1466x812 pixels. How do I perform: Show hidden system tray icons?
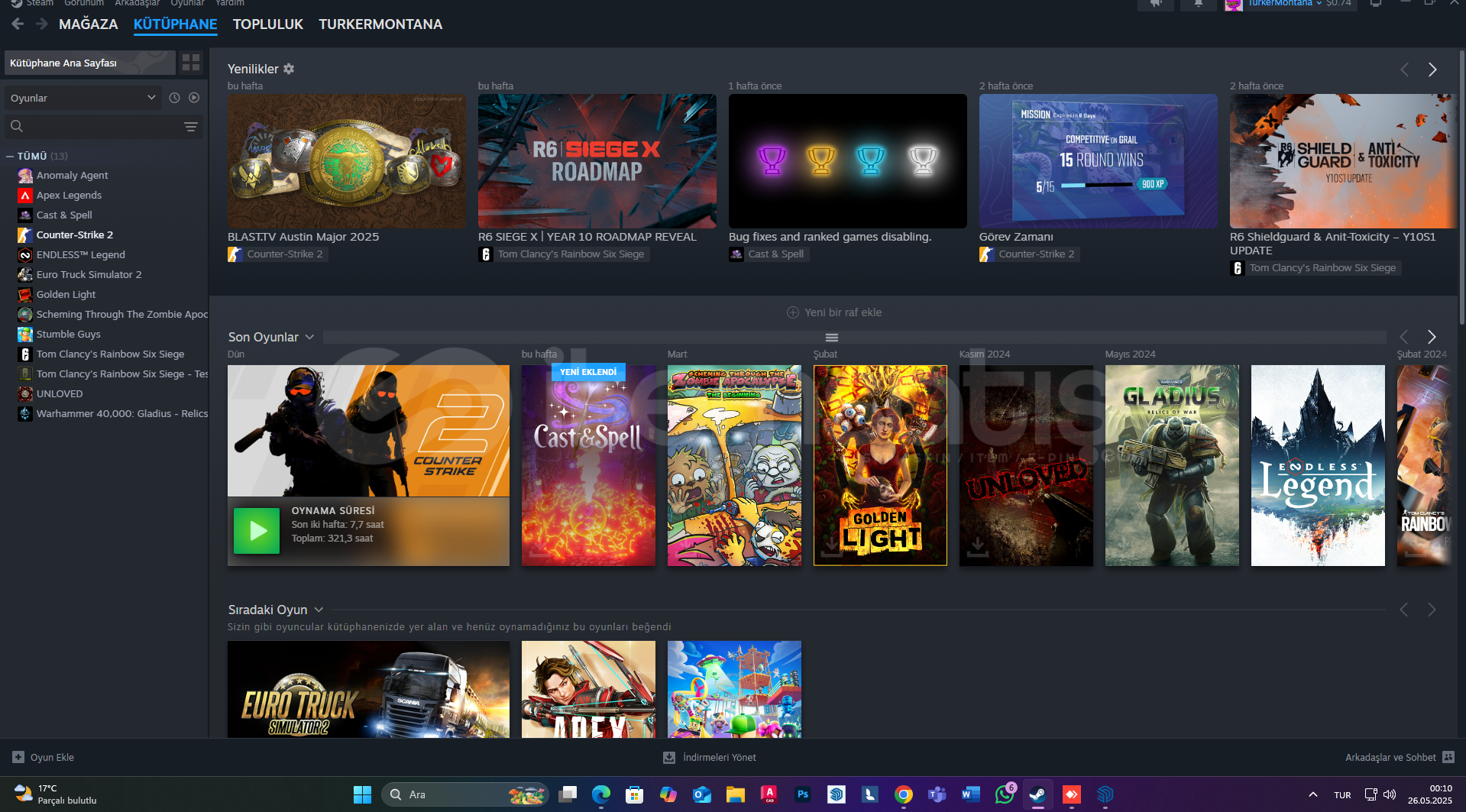pyautogui.click(x=1312, y=794)
